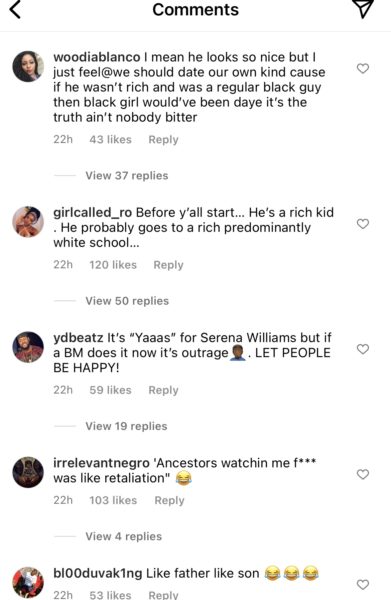Like girlcalled_ro's comment with heart
Viewport: 391px width, 600px height.
point(363,224)
